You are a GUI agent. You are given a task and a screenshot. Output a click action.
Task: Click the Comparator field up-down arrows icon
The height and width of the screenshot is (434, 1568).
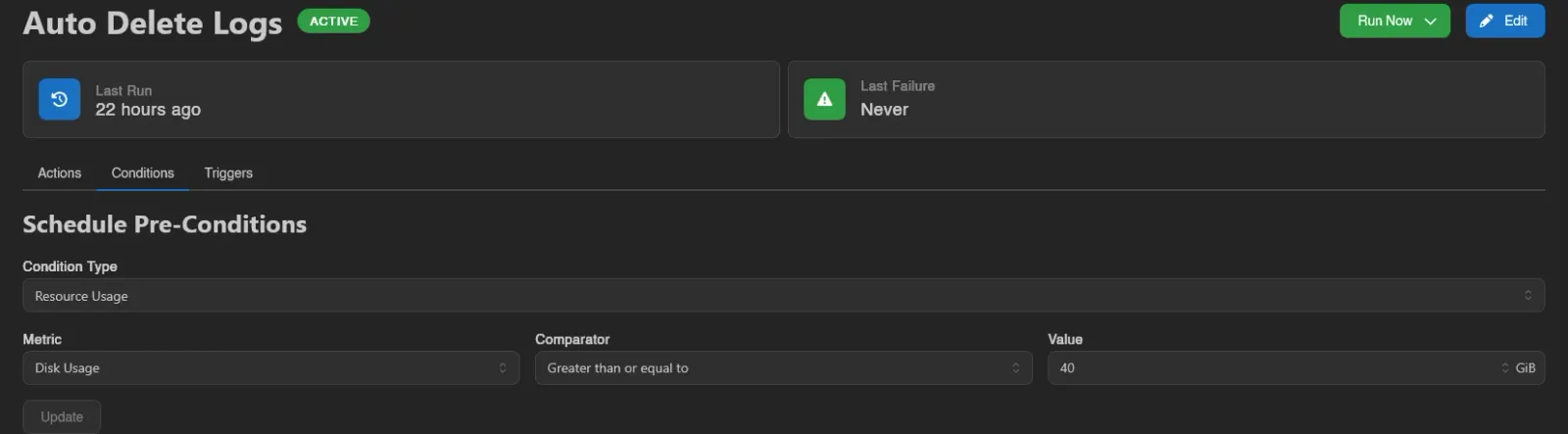tap(1015, 368)
